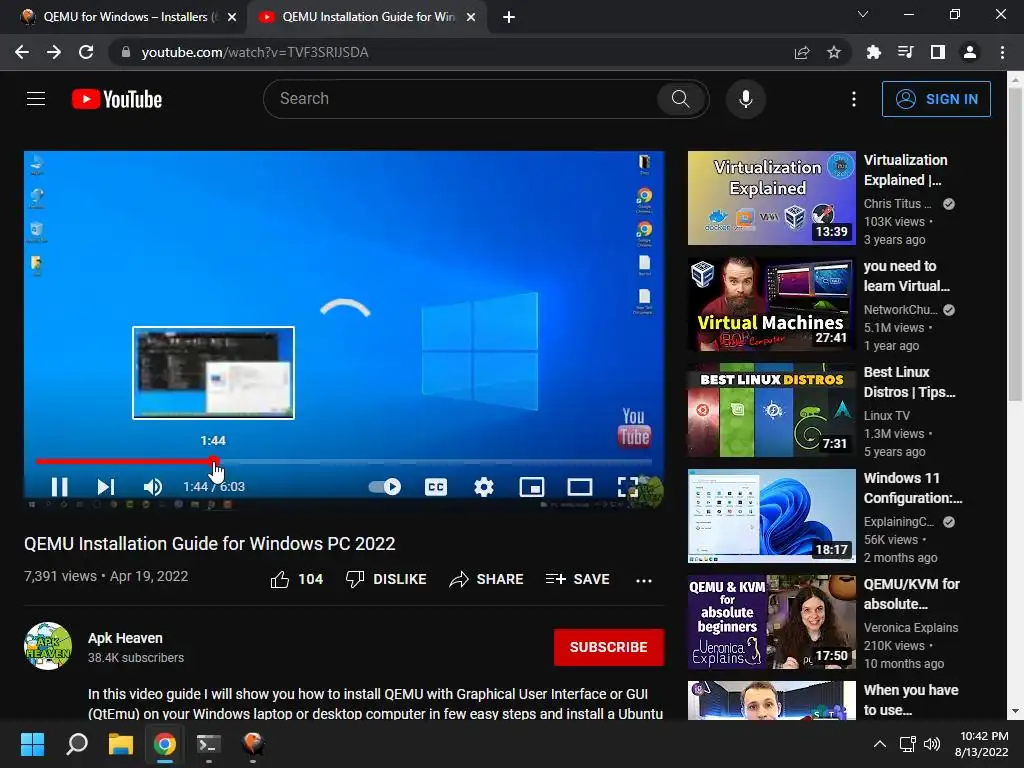1024x768 pixels.
Task: Open 'Virtualization Explained' video title
Action: click(906, 170)
